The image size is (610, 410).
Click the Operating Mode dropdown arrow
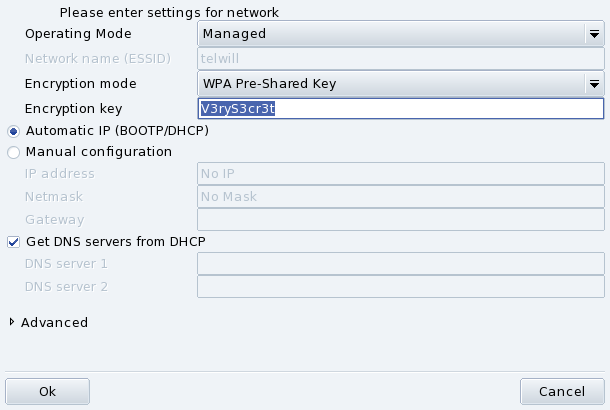click(593, 34)
